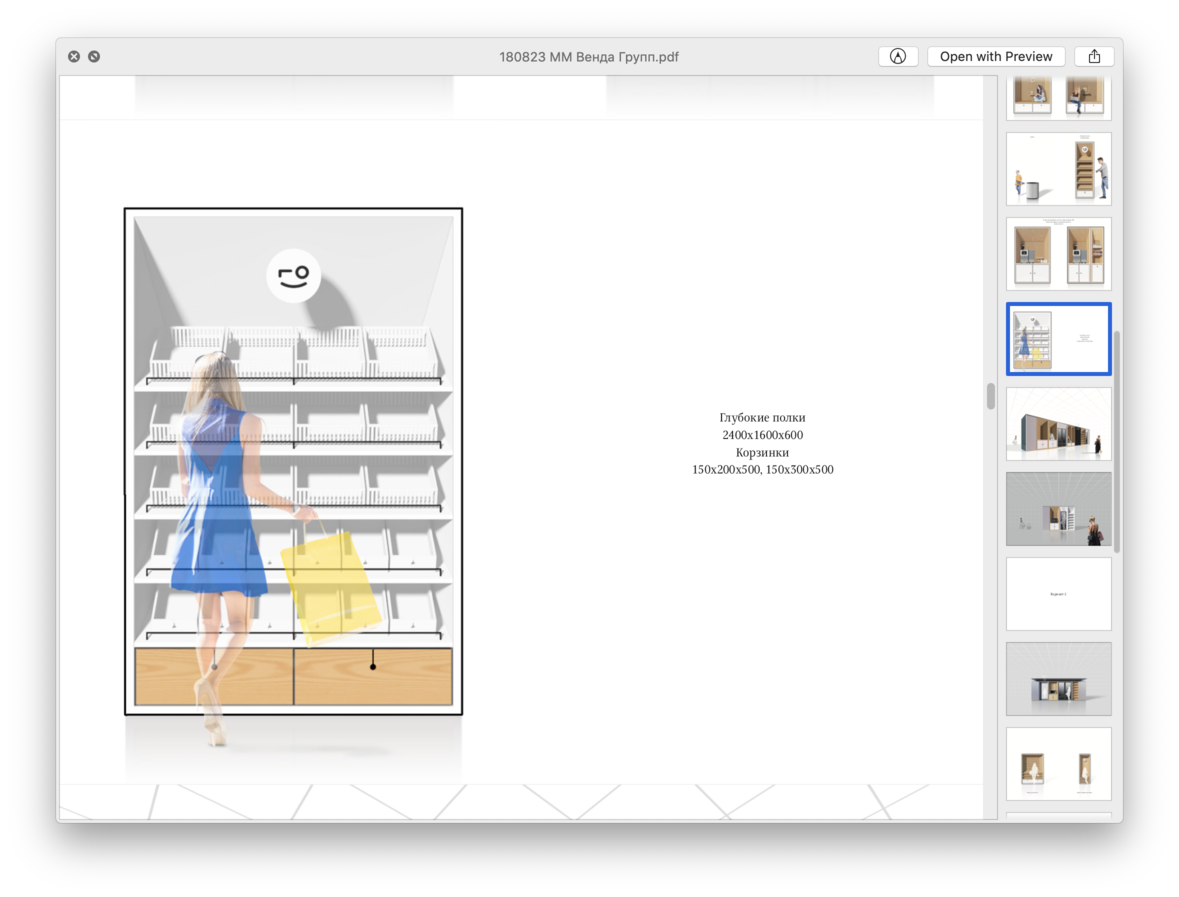Click the smiley logo circle on shelf drawing
The image size is (1179, 897).
pyautogui.click(x=294, y=275)
